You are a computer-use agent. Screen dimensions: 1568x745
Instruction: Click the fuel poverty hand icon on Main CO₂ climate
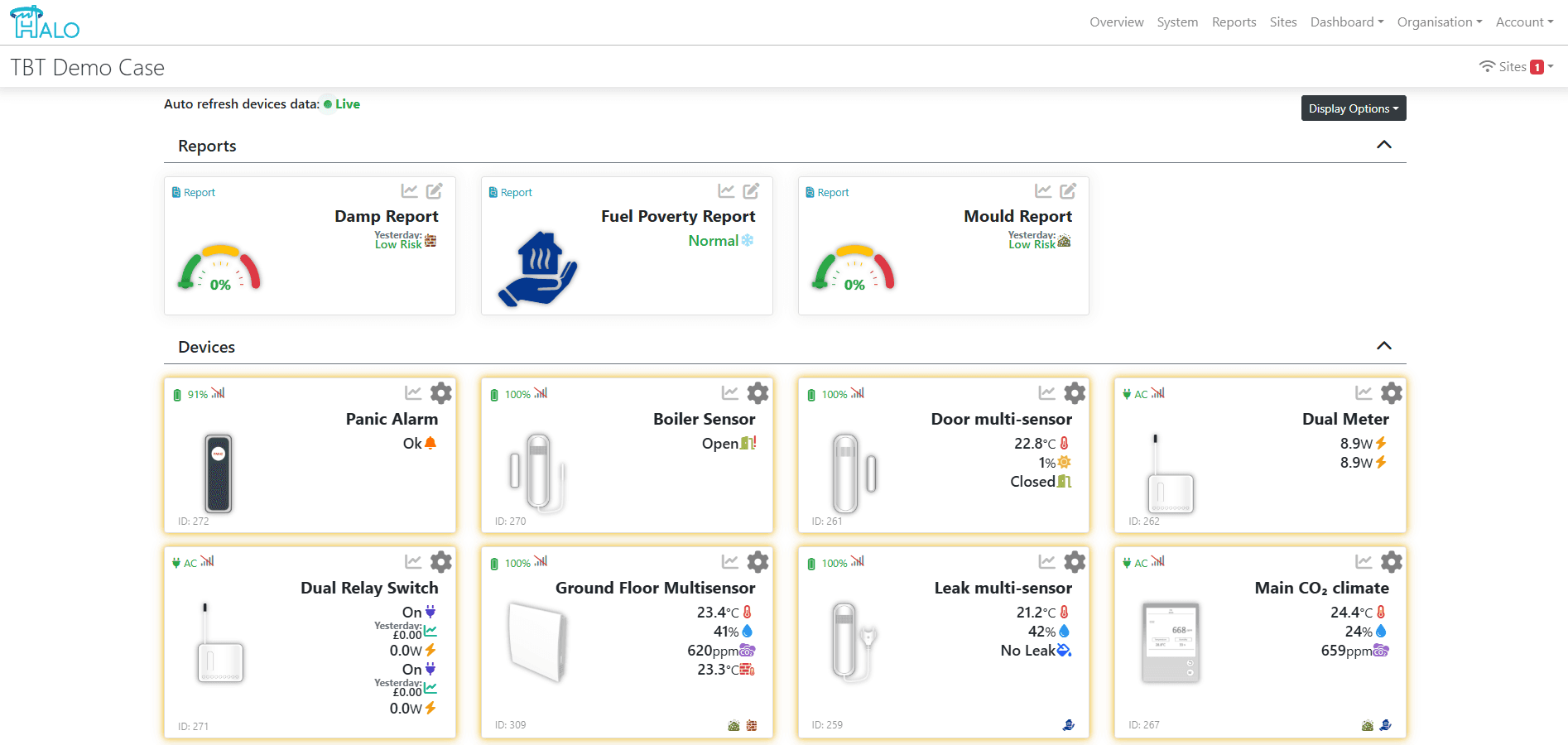1386,724
